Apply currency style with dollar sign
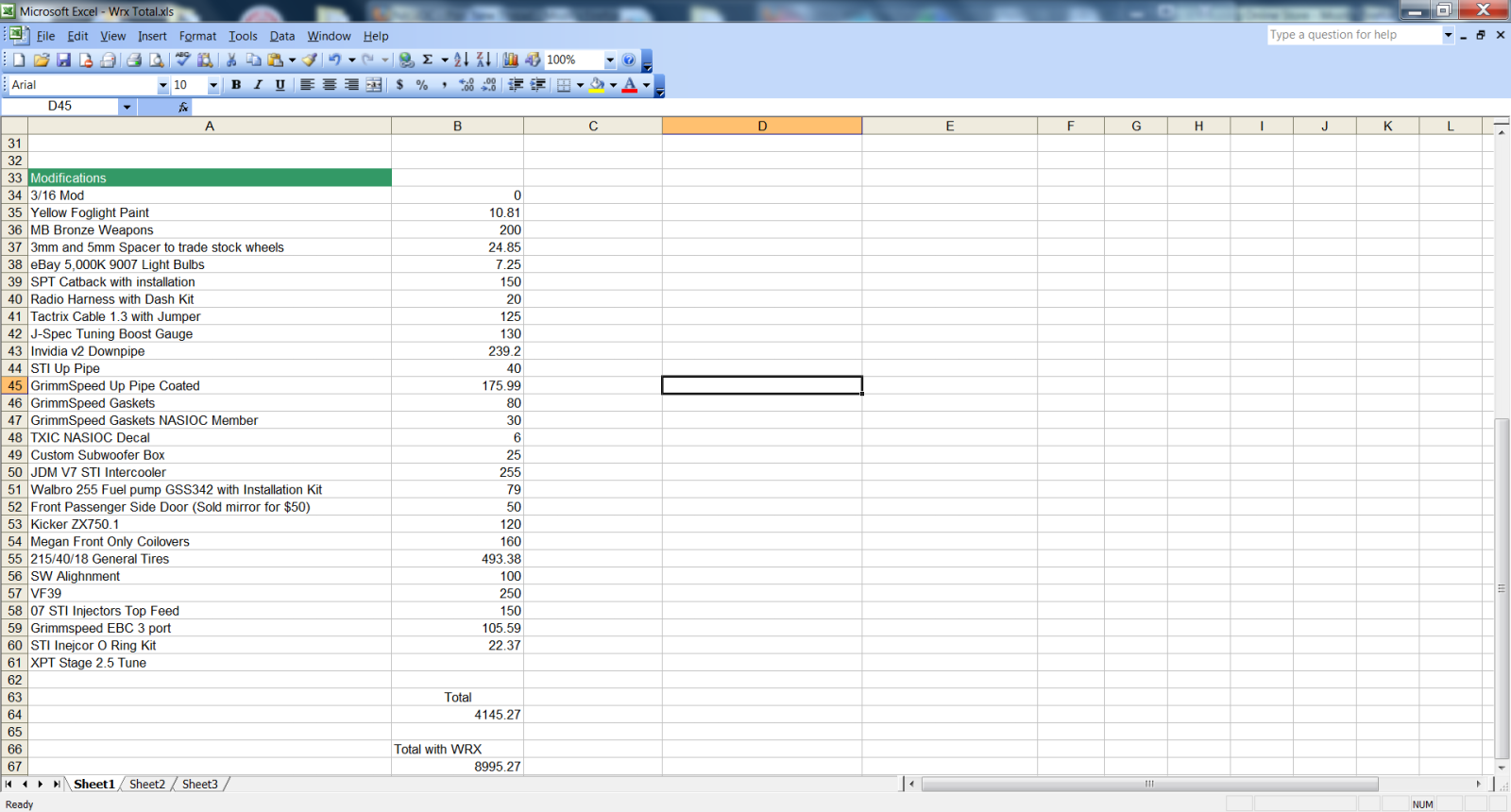Screen dimensions: 1511x812 pyautogui.click(x=400, y=85)
